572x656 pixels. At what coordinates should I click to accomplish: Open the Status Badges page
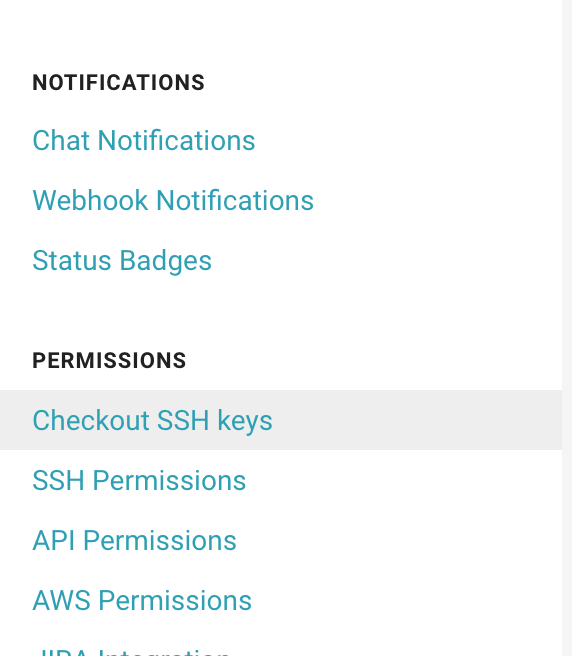(x=122, y=260)
